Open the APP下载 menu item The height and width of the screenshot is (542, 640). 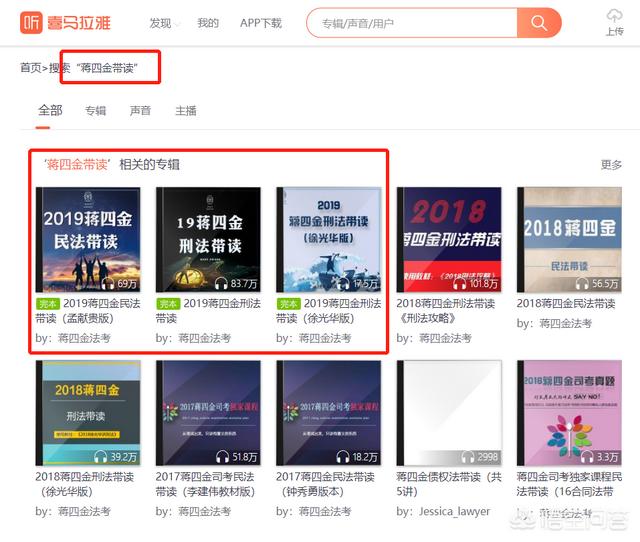261,23
